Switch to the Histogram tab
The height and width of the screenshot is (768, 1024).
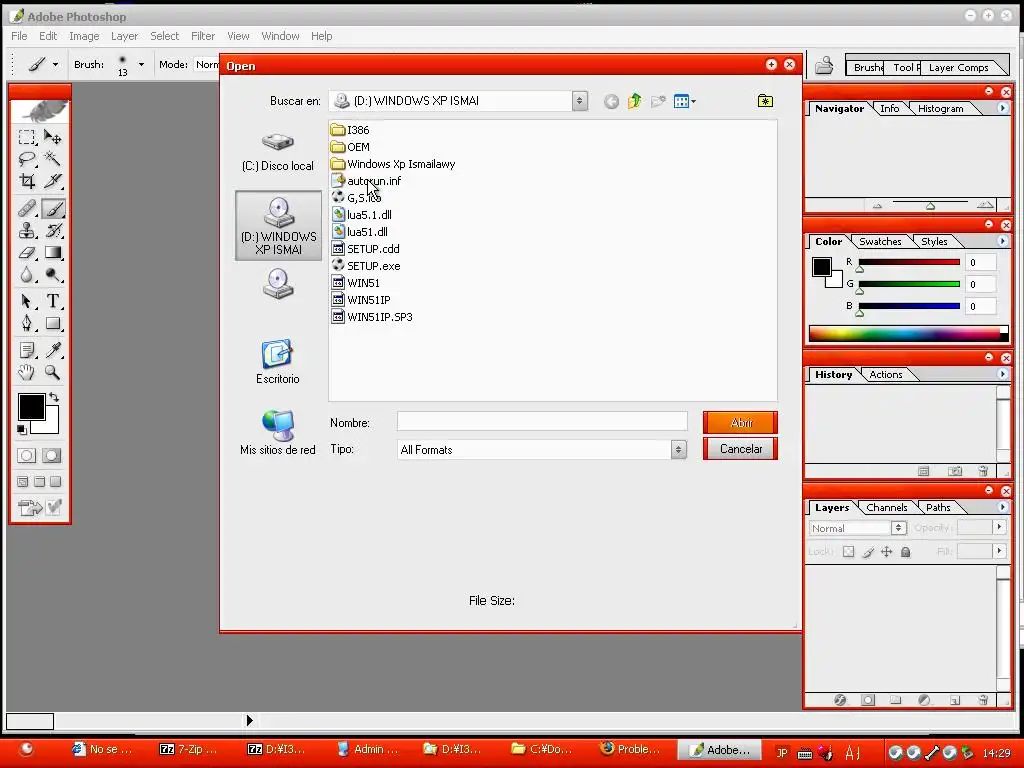[940, 109]
